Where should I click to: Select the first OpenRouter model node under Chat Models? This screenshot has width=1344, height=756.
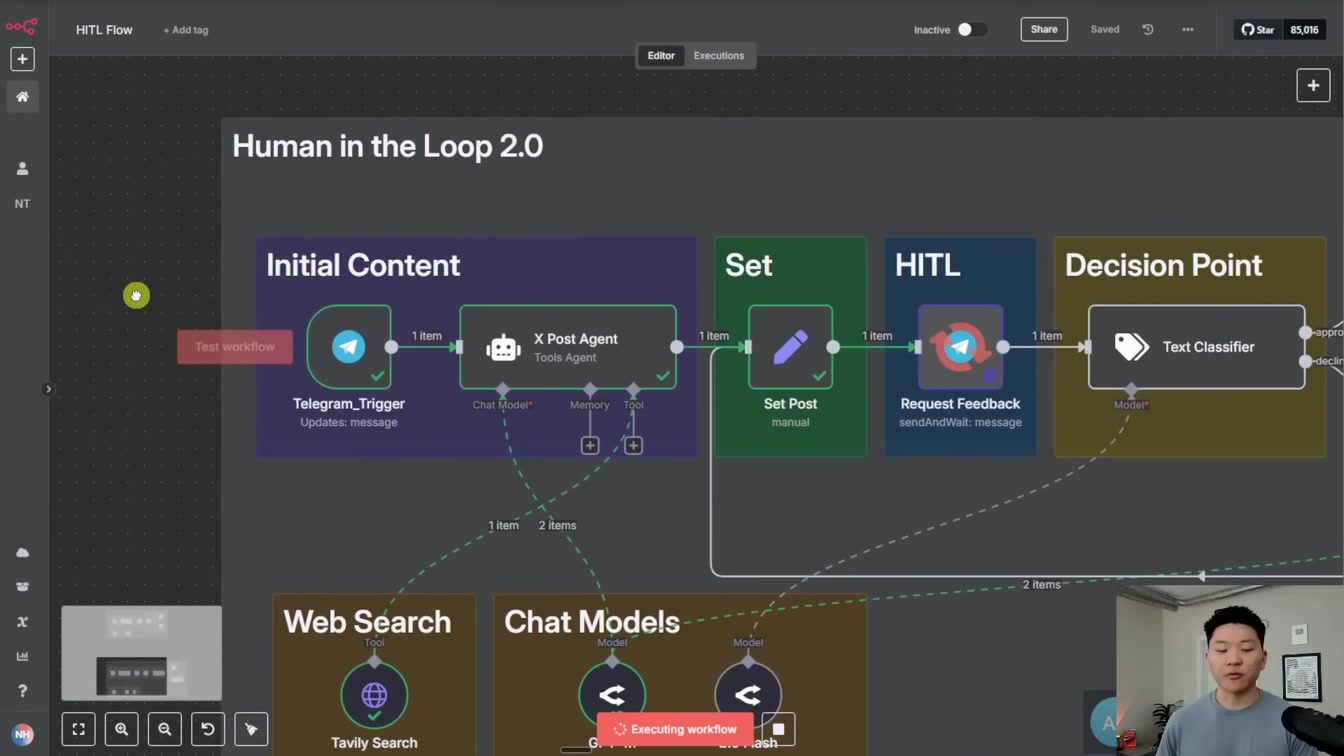pos(612,695)
